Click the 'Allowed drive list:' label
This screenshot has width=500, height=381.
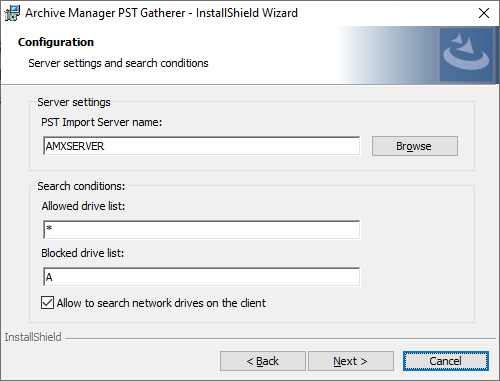click(x=83, y=206)
